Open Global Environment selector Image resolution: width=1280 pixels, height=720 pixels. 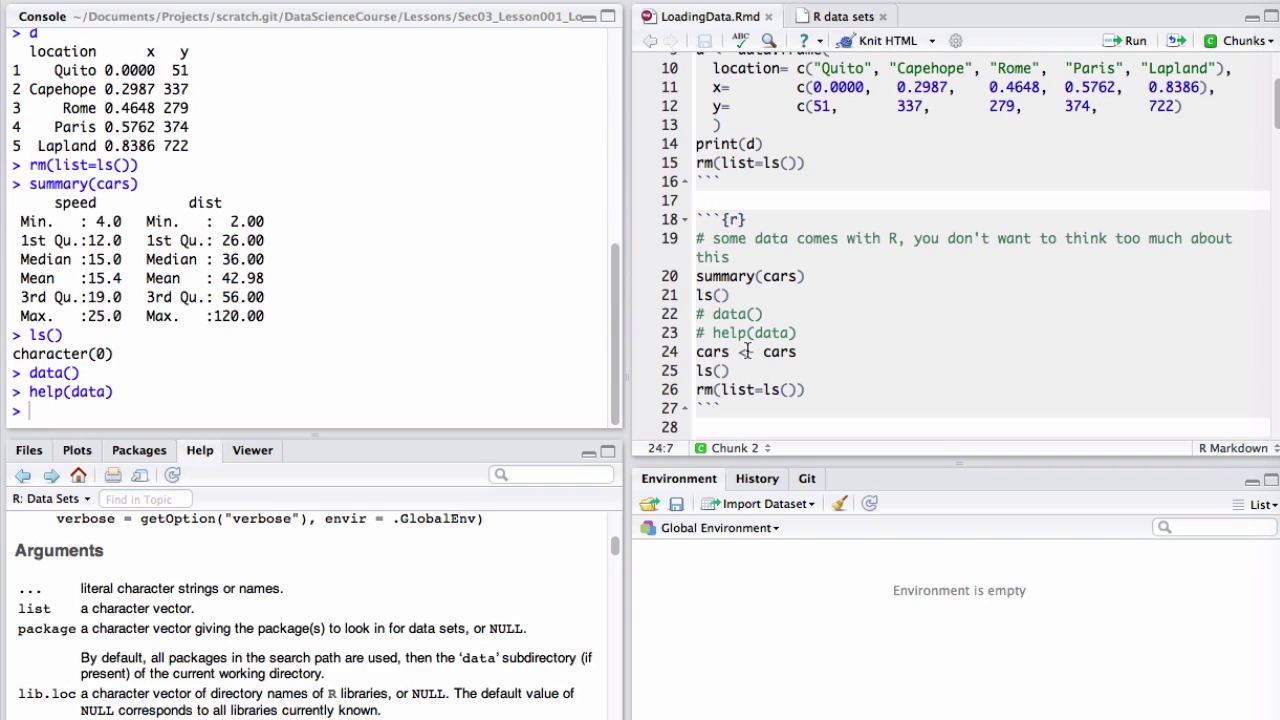(x=710, y=528)
